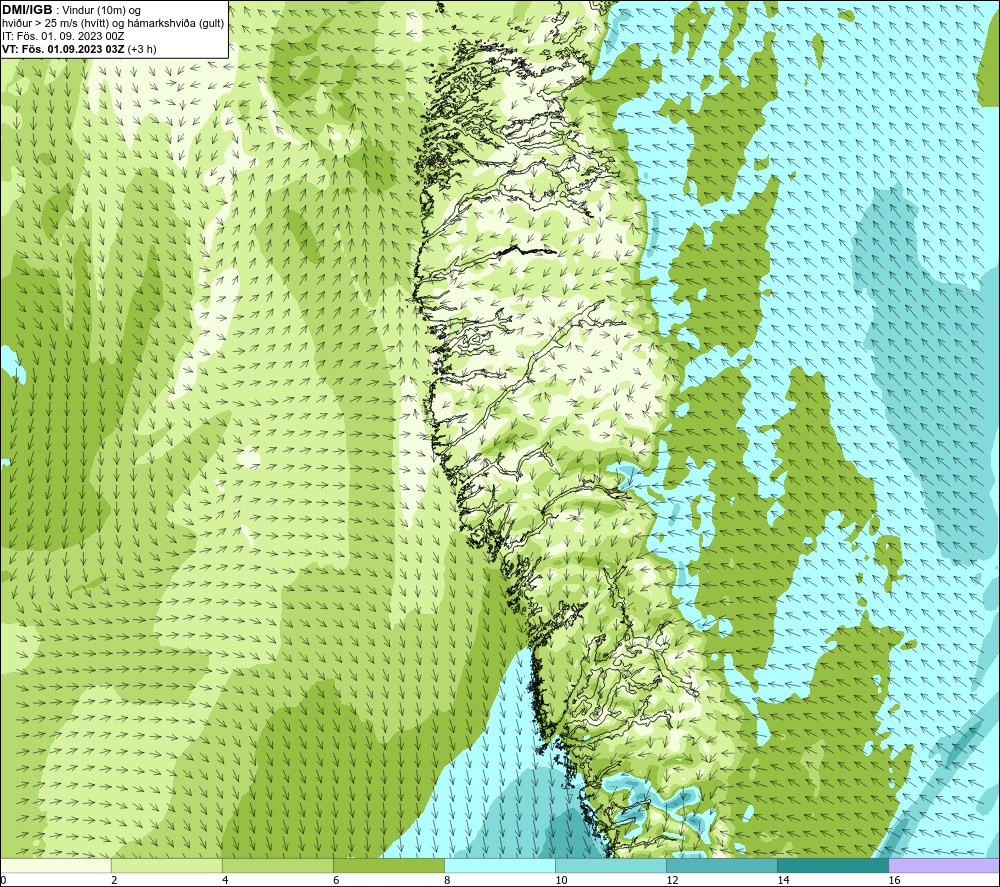
Task: Click the 2–4 m/s legend color swatch
Action: click(166, 865)
